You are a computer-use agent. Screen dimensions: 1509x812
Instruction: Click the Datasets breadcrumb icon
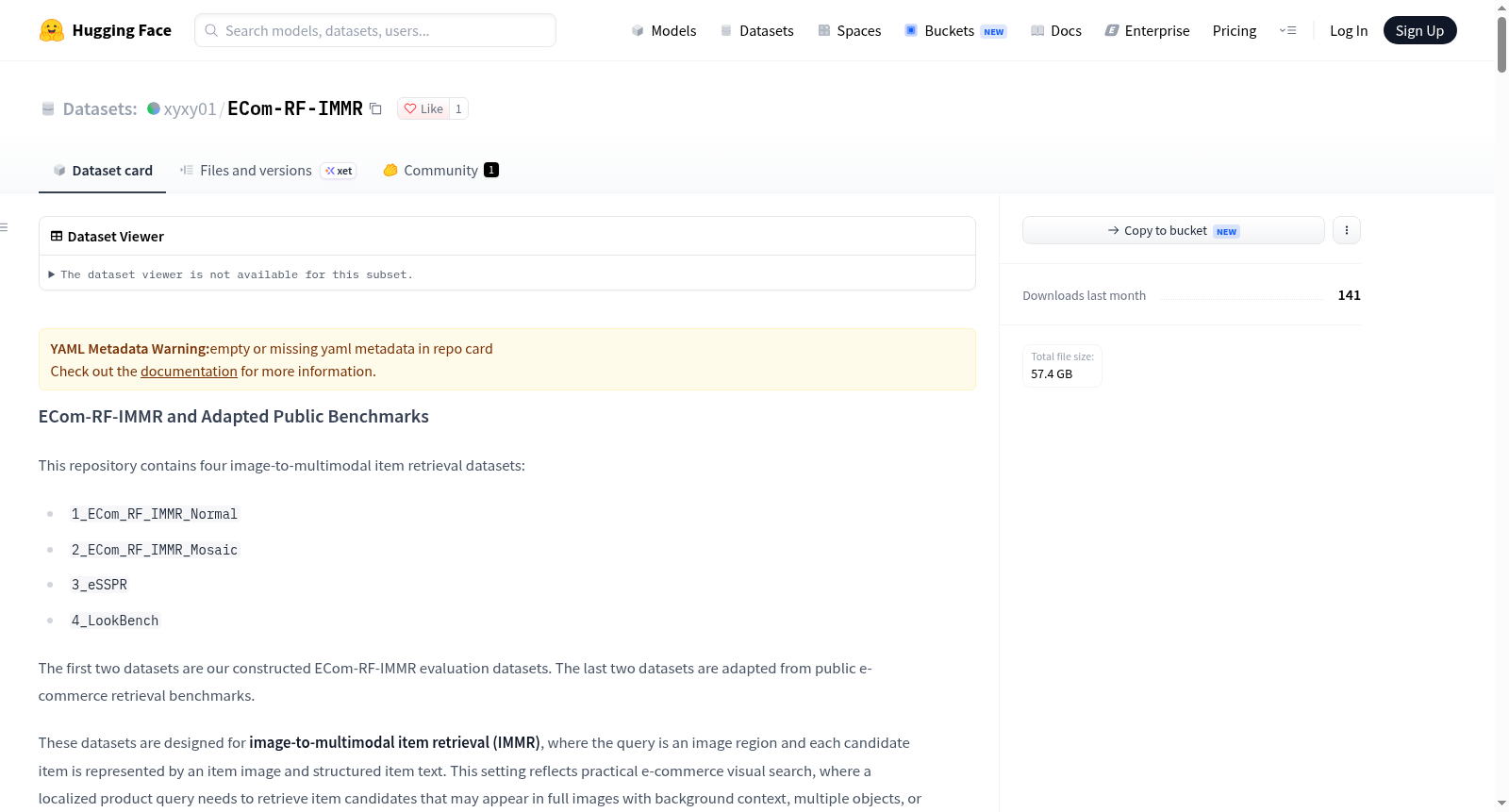[48, 108]
